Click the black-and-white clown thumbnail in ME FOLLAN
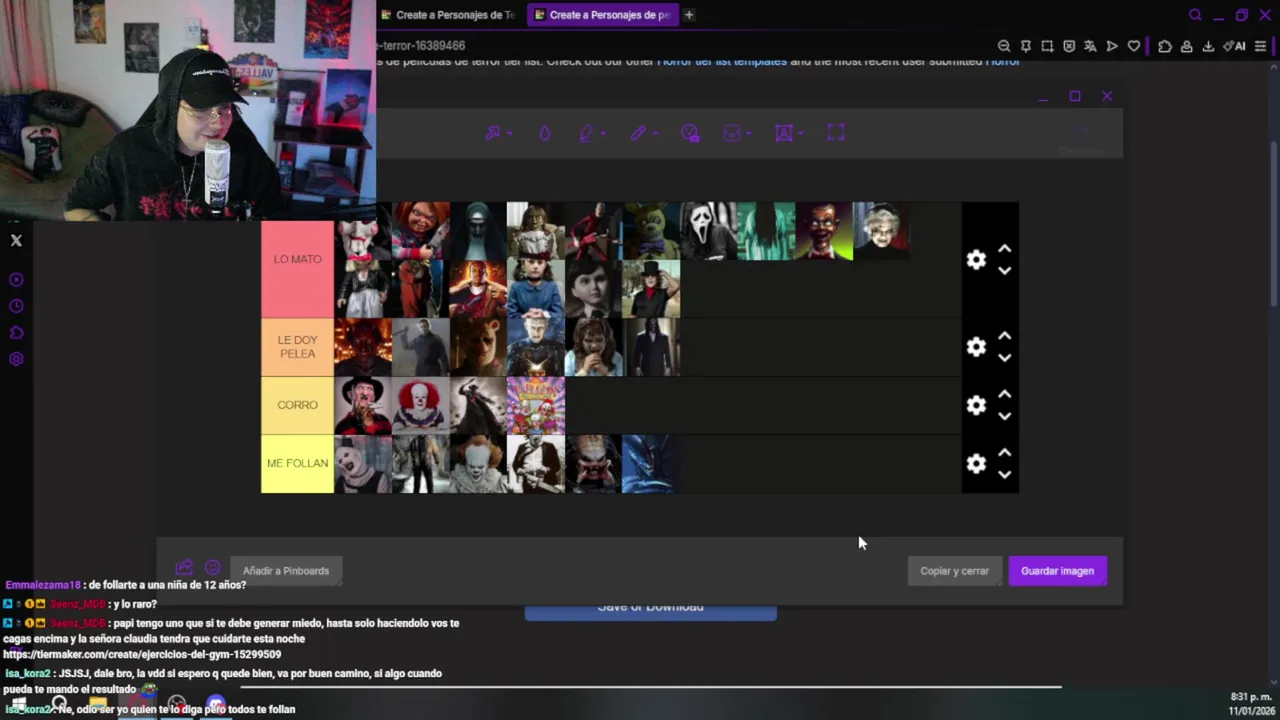 pyautogui.click(x=363, y=463)
